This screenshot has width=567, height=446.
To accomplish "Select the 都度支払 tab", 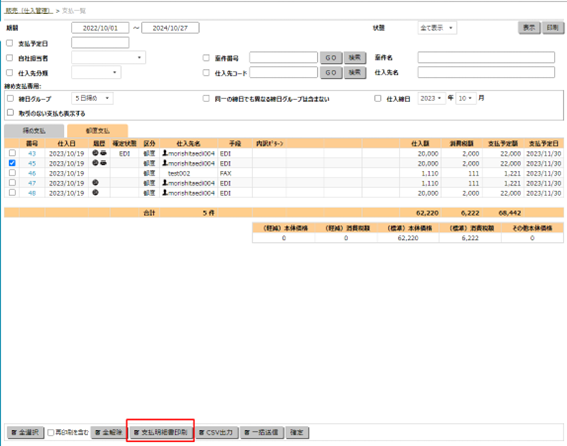I will pos(98,131).
